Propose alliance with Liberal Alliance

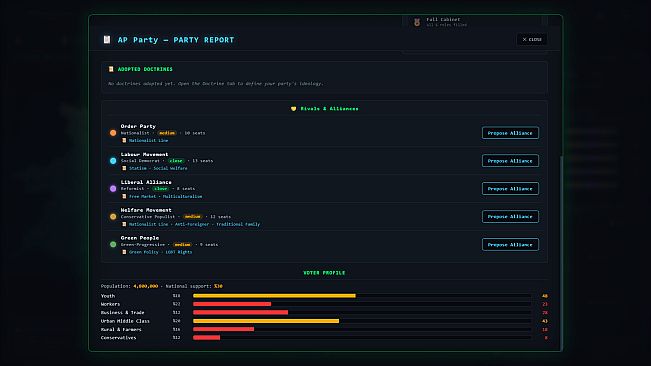pyautogui.click(x=510, y=188)
